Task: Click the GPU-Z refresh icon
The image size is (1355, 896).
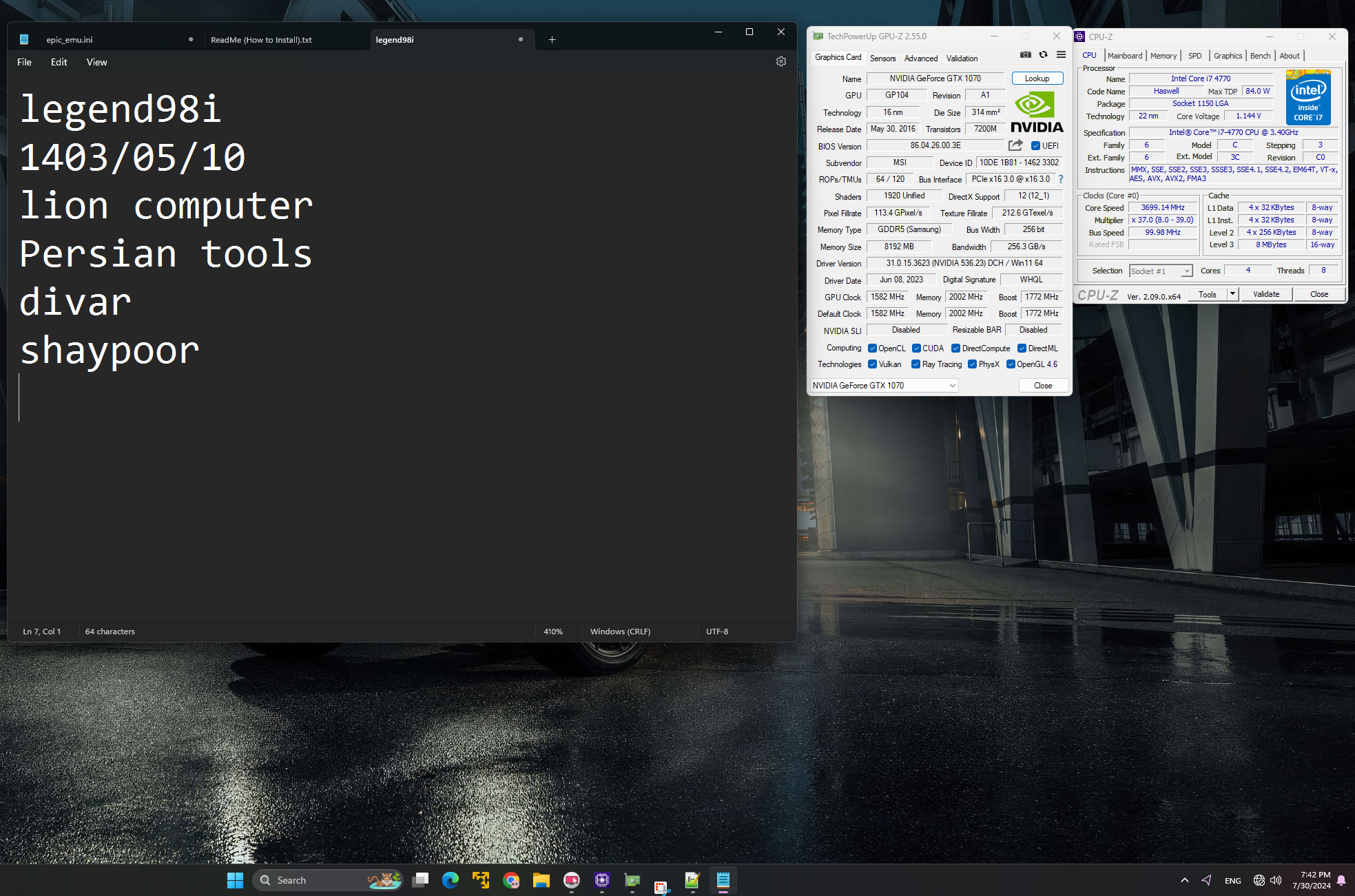Action: pos(1043,55)
